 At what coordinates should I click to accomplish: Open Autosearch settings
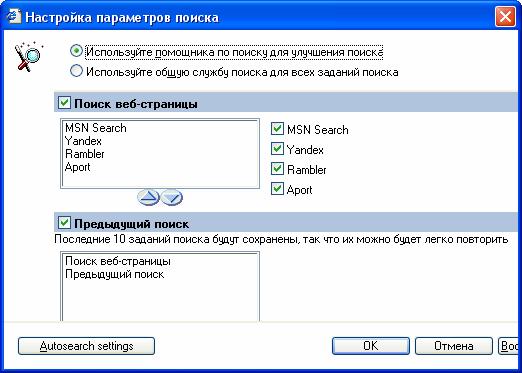tap(86, 346)
